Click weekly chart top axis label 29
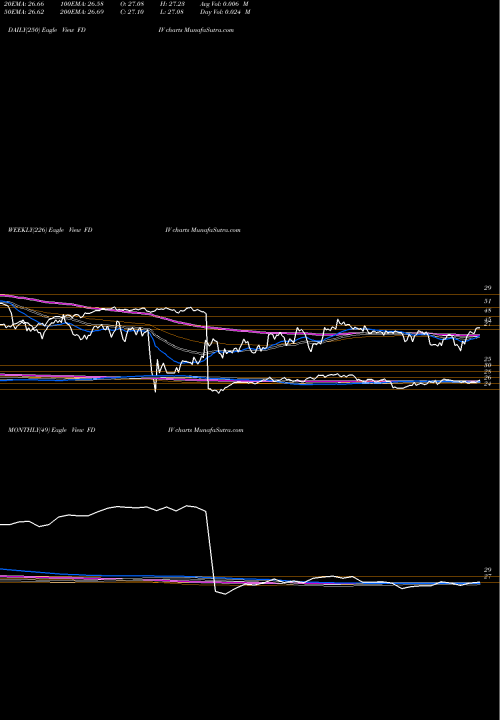The height and width of the screenshot is (720, 500). pos(487,288)
